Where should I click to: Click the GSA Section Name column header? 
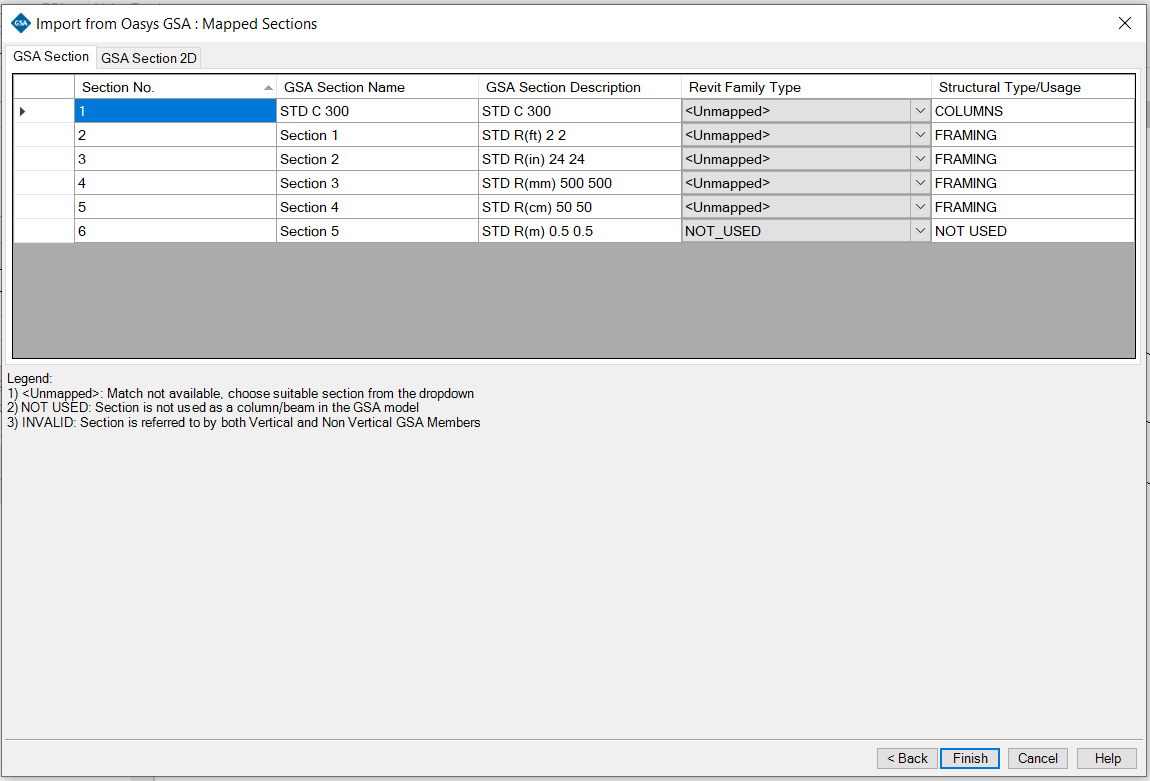[377, 87]
